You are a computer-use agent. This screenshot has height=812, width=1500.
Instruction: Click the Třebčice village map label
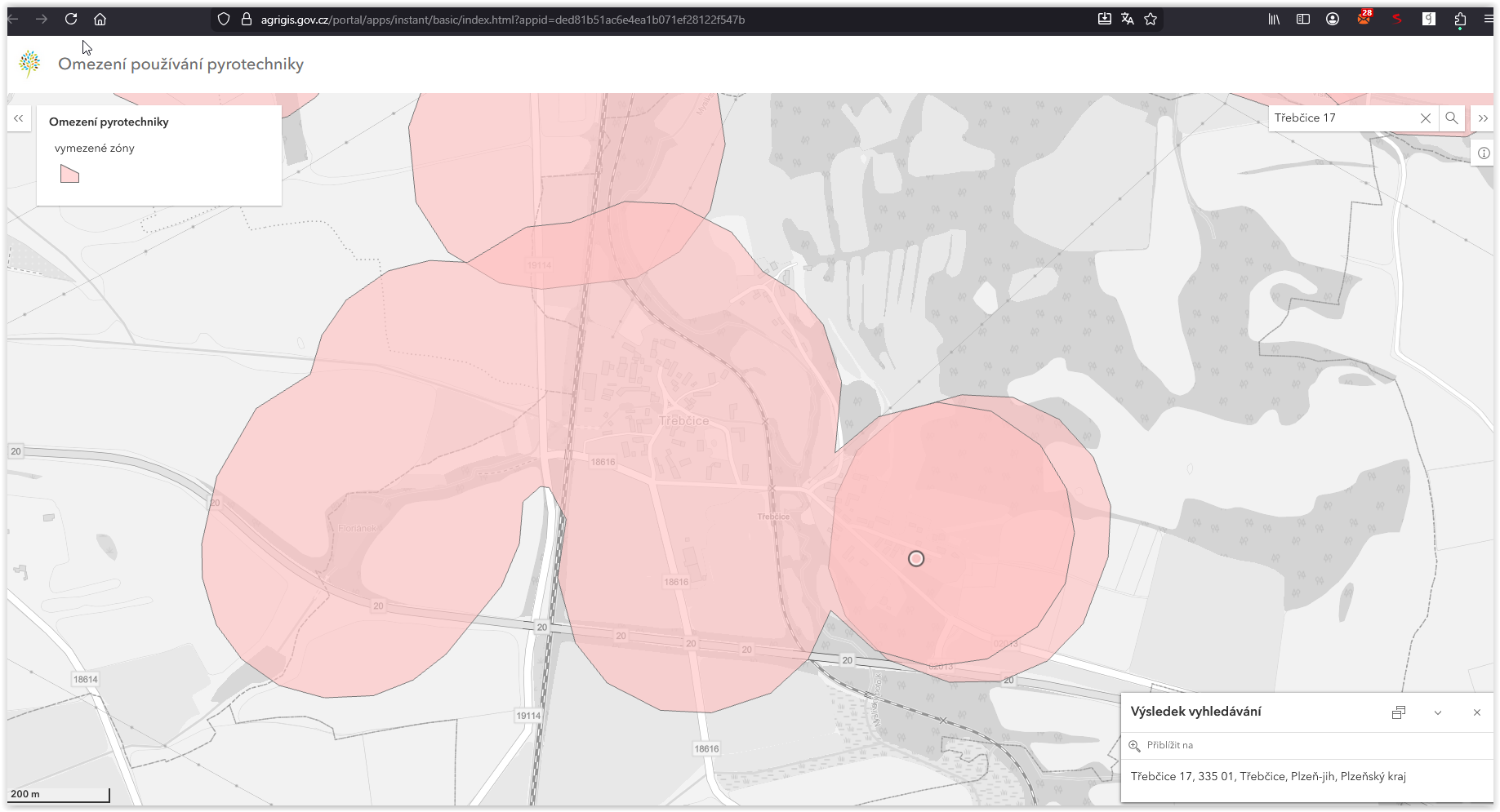tap(684, 421)
